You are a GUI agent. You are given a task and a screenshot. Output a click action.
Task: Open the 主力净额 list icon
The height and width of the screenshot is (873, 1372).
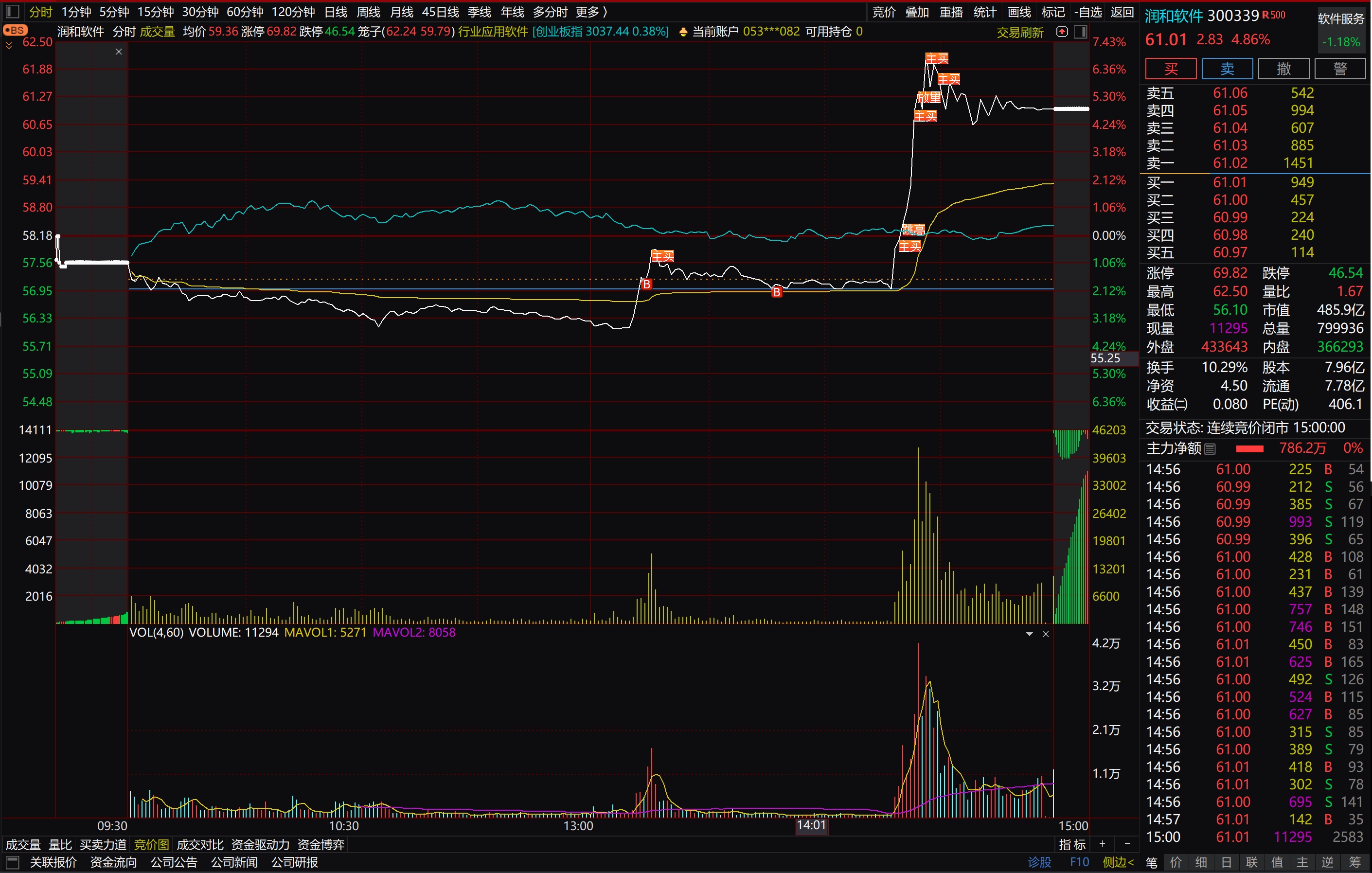pyautogui.click(x=1210, y=449)
